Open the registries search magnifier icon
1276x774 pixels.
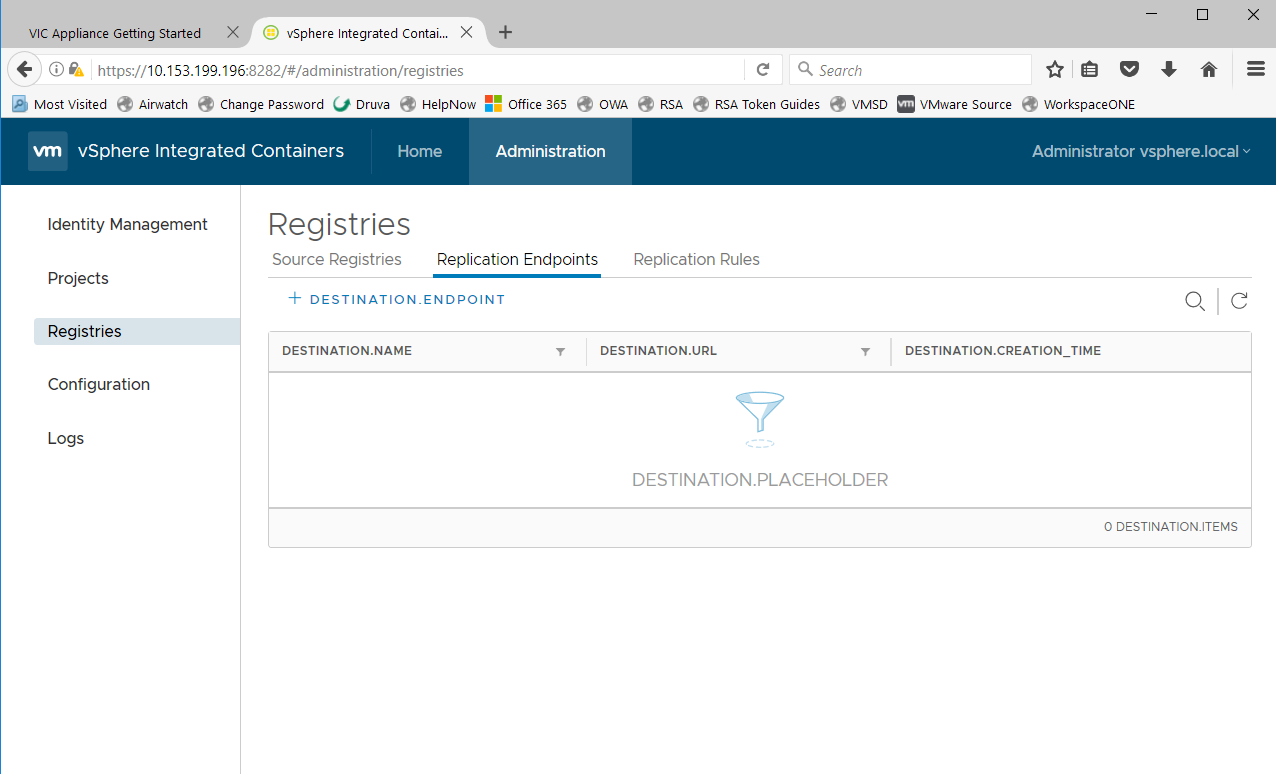(1194, 301)
